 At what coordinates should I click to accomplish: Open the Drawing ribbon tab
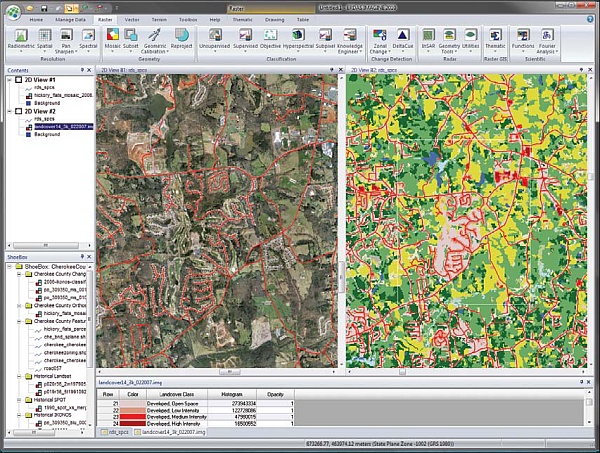pos(274,20)
